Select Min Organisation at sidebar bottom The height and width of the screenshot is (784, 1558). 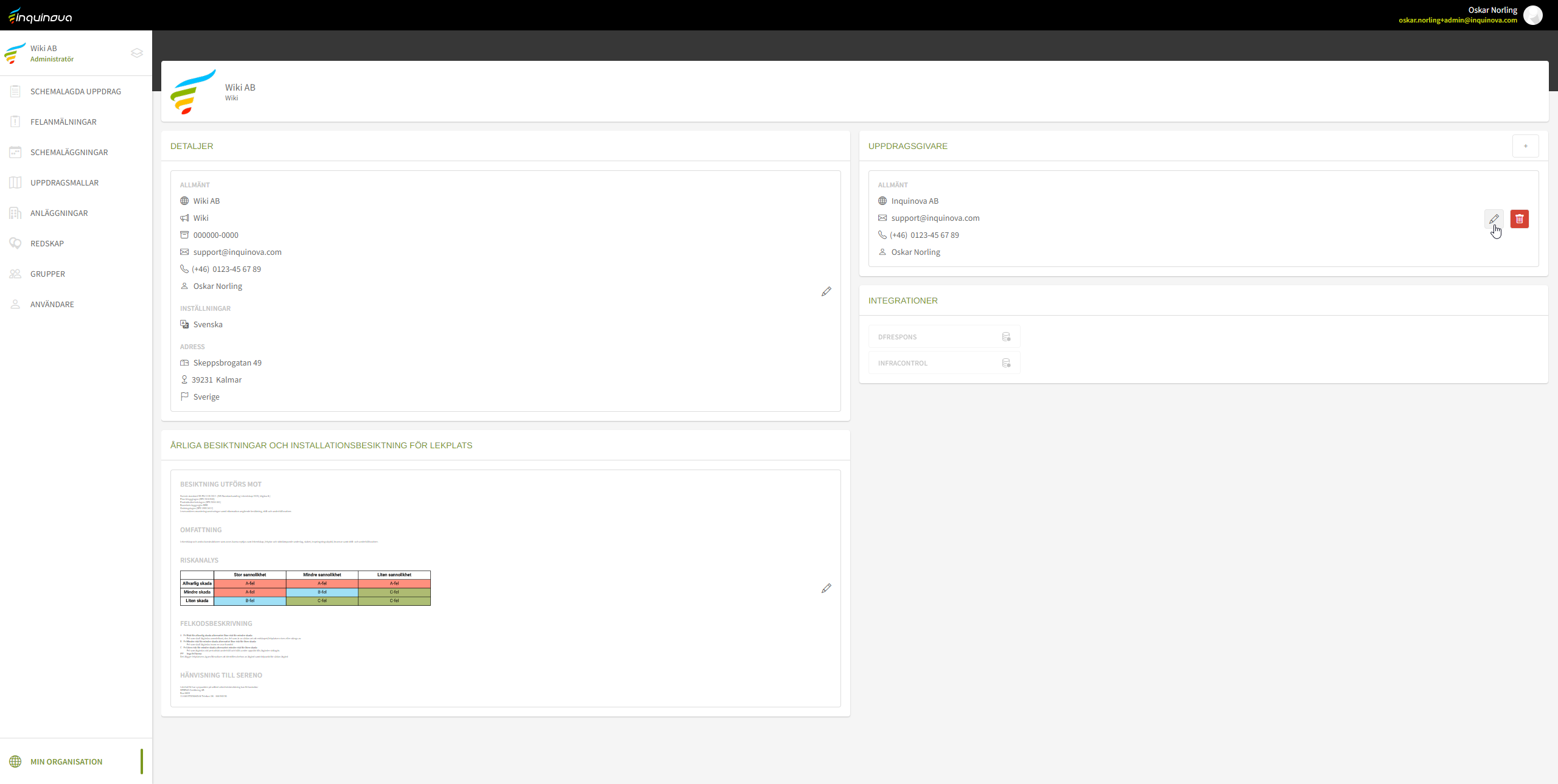point(66,761)
